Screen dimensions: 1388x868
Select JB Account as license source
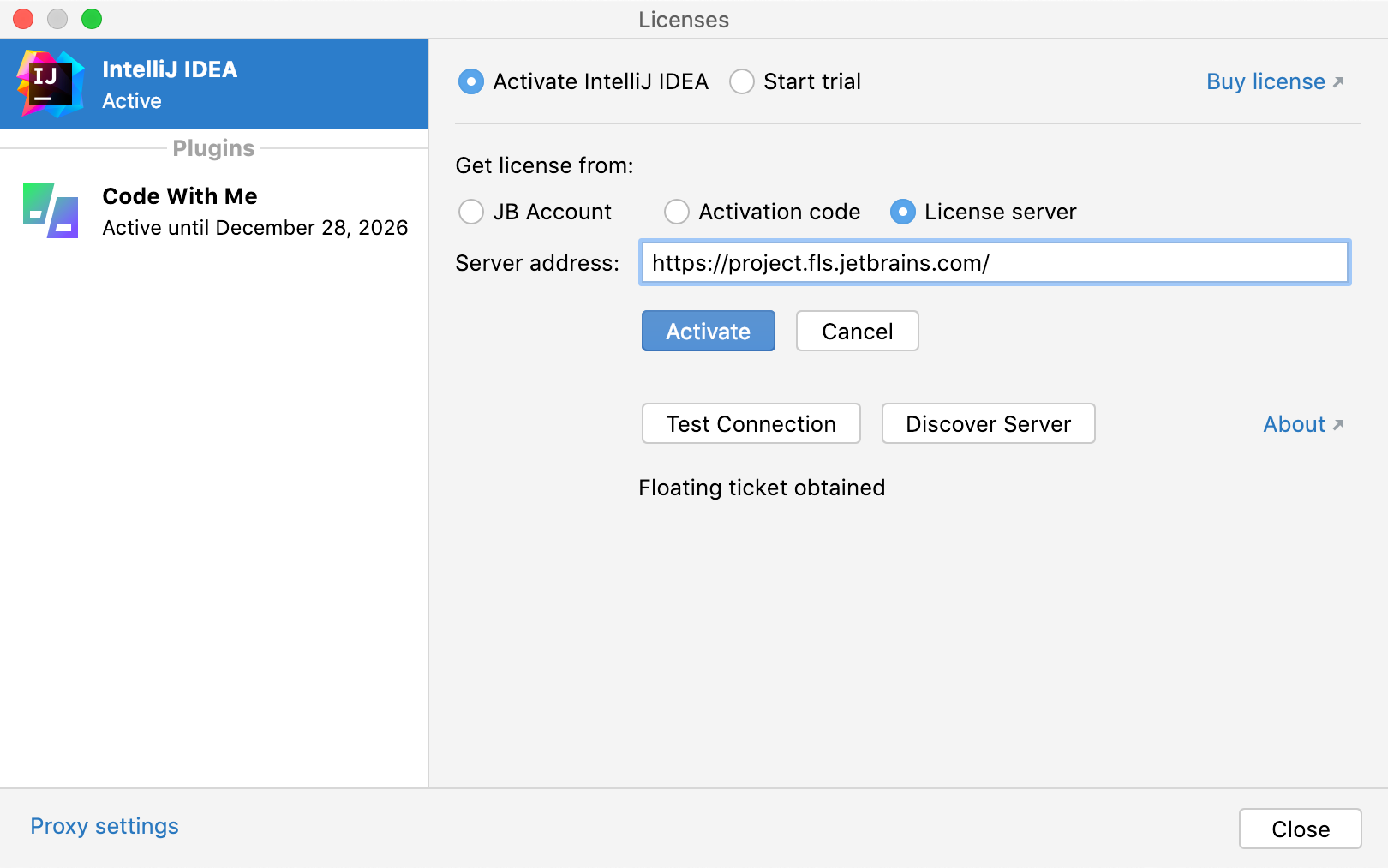pos(471,212)
